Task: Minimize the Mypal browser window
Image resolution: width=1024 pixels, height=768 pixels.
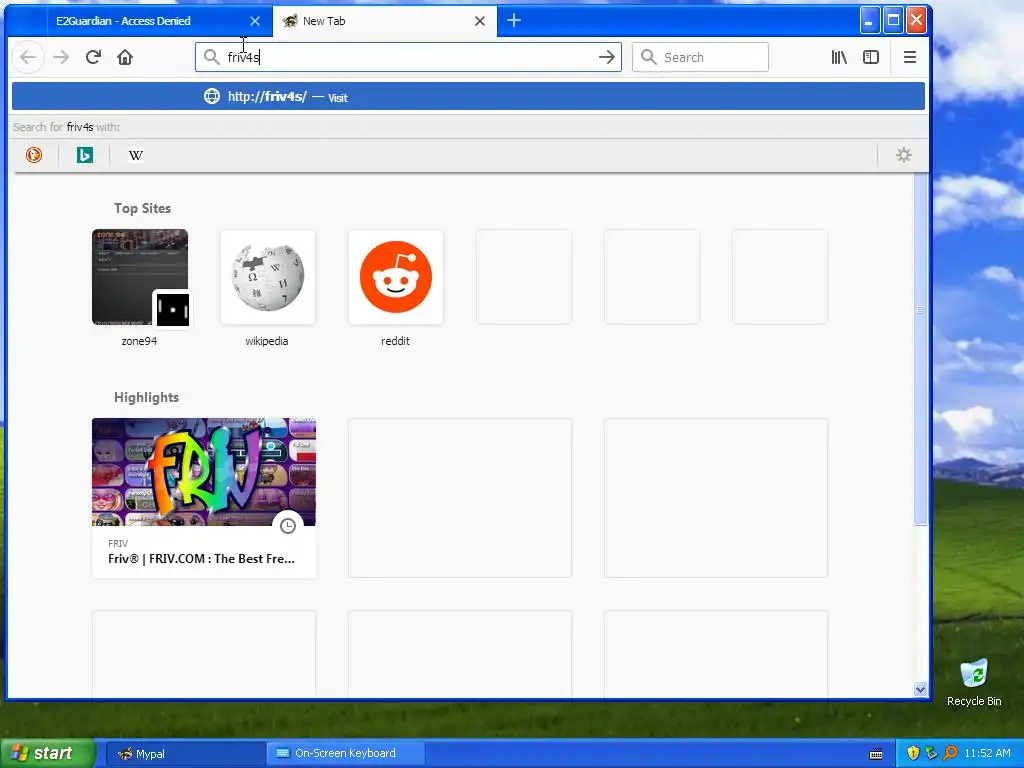Action: (869, 21)
